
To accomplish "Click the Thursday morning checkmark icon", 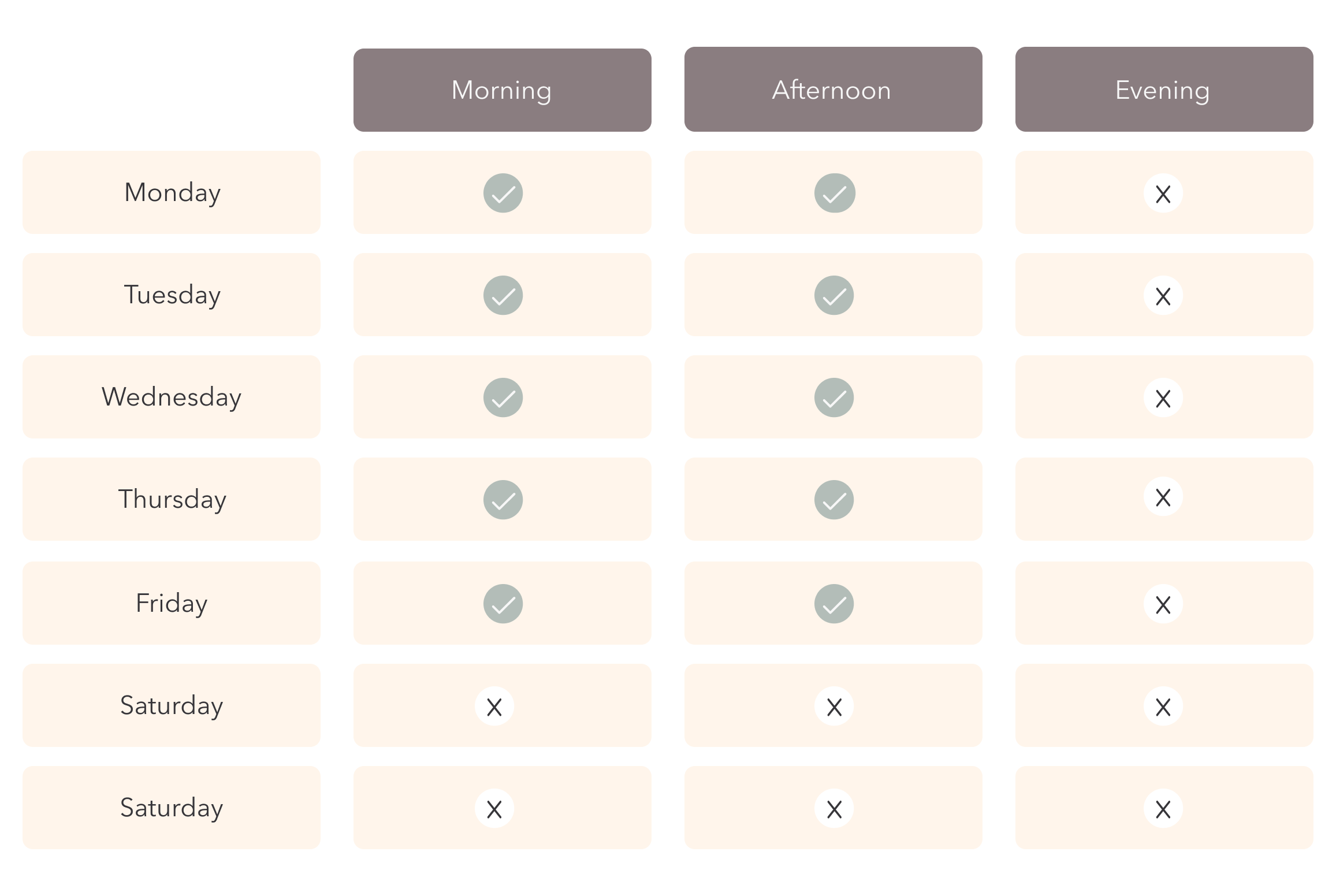I will tap(503, 500).
